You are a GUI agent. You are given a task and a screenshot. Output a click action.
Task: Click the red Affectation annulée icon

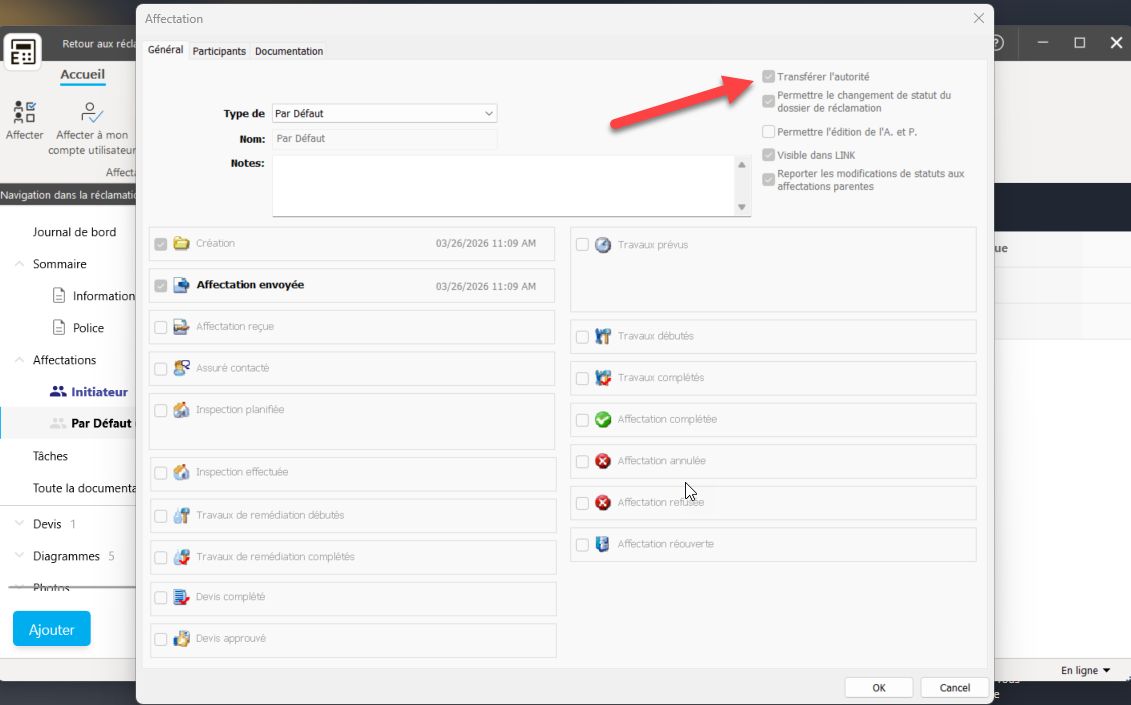[x=603, y=461]
